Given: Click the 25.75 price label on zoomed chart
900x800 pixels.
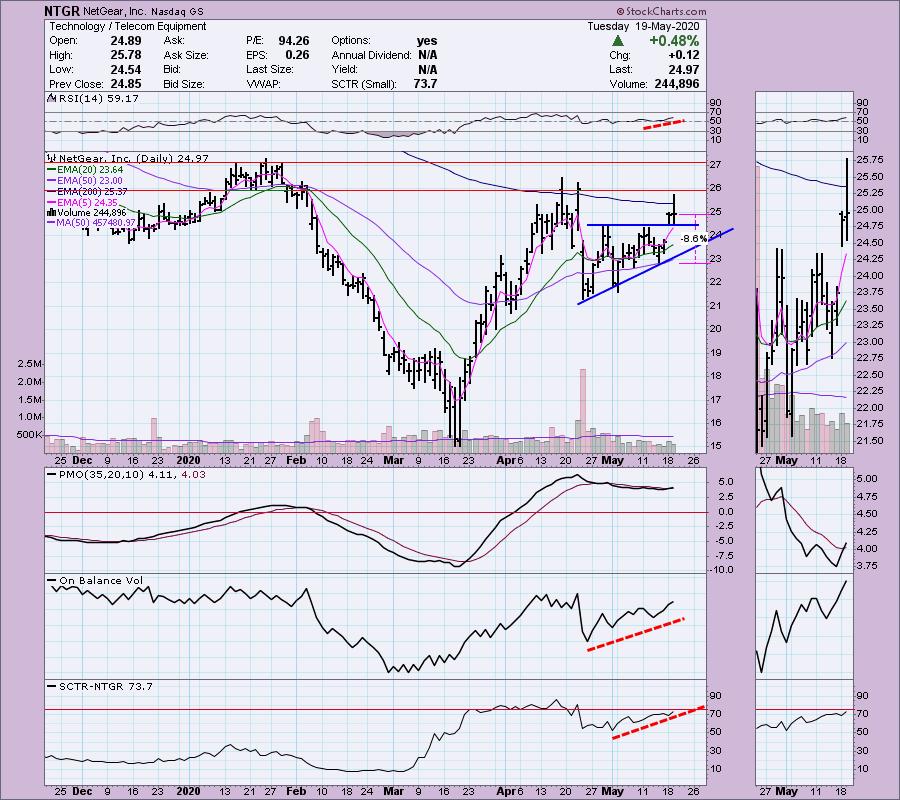Looking at the screenshot, I should [870, 160].
